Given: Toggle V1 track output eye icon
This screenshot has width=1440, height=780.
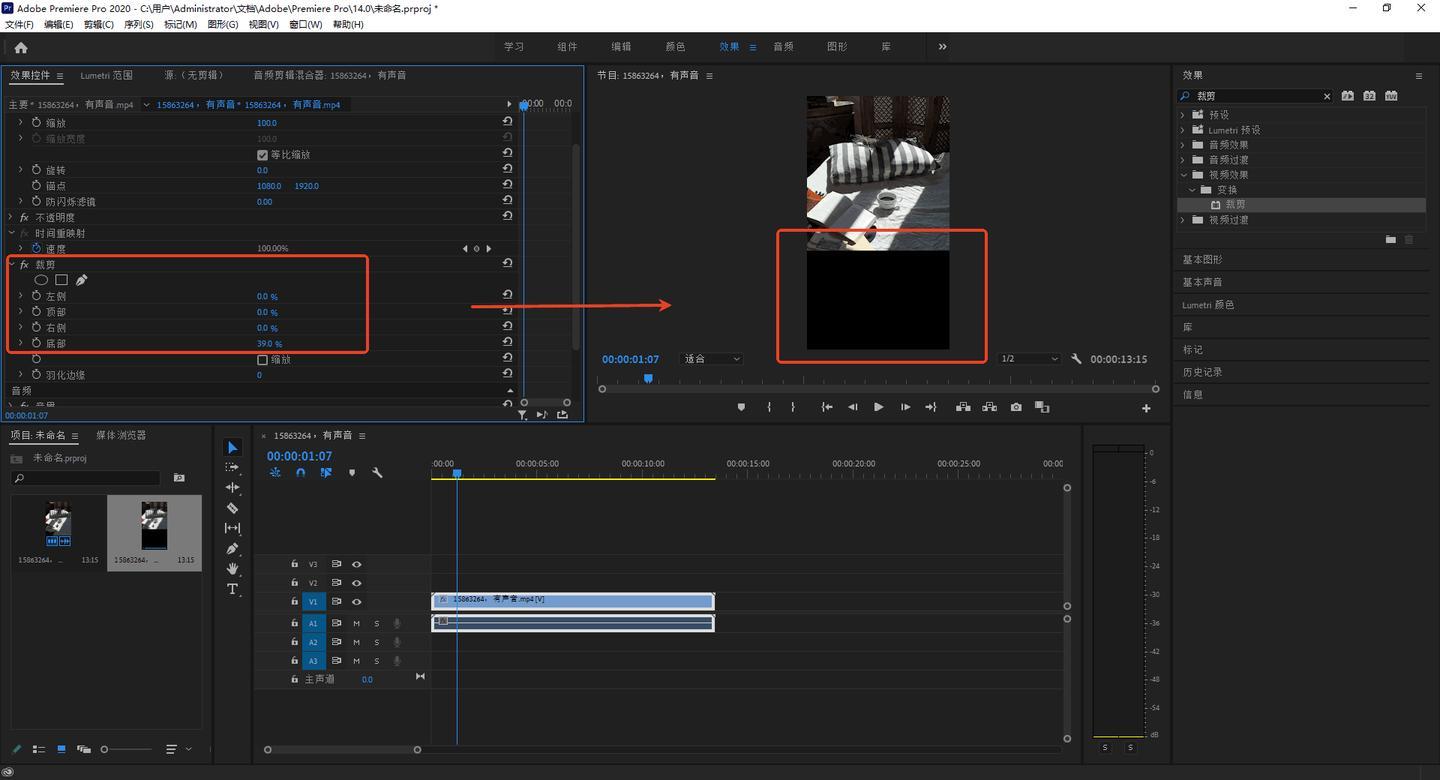Looking at the screenshot, I should click(356, 602).
